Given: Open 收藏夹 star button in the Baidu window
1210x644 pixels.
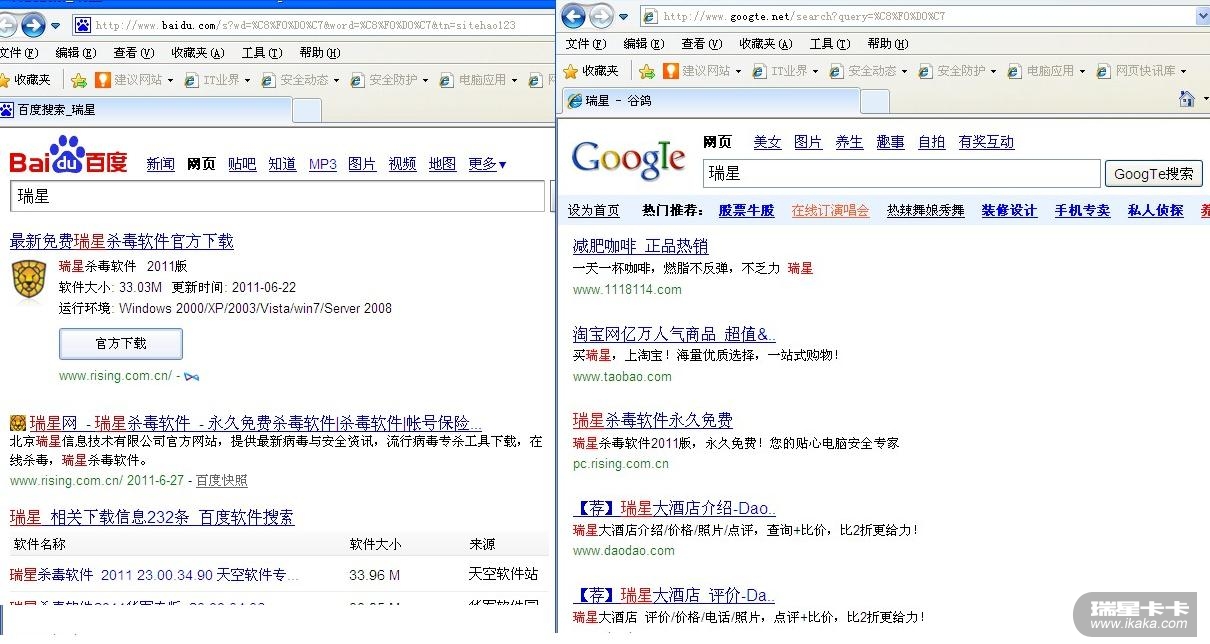Looking at the screenshot, I should pyautogui.click(x=27, y=80).
